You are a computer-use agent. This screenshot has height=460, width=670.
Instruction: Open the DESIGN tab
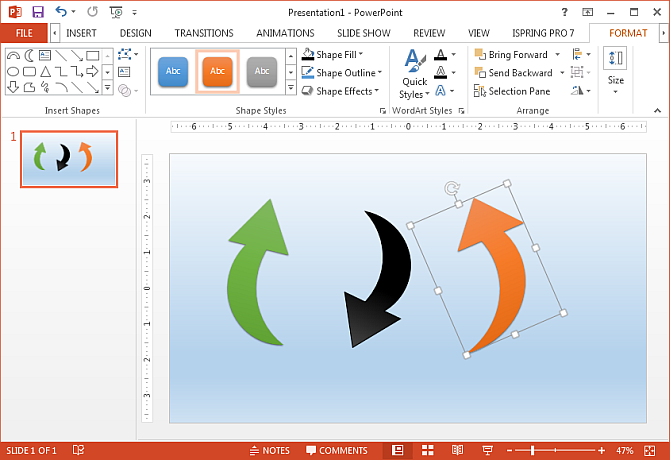(x=135, y=33)
